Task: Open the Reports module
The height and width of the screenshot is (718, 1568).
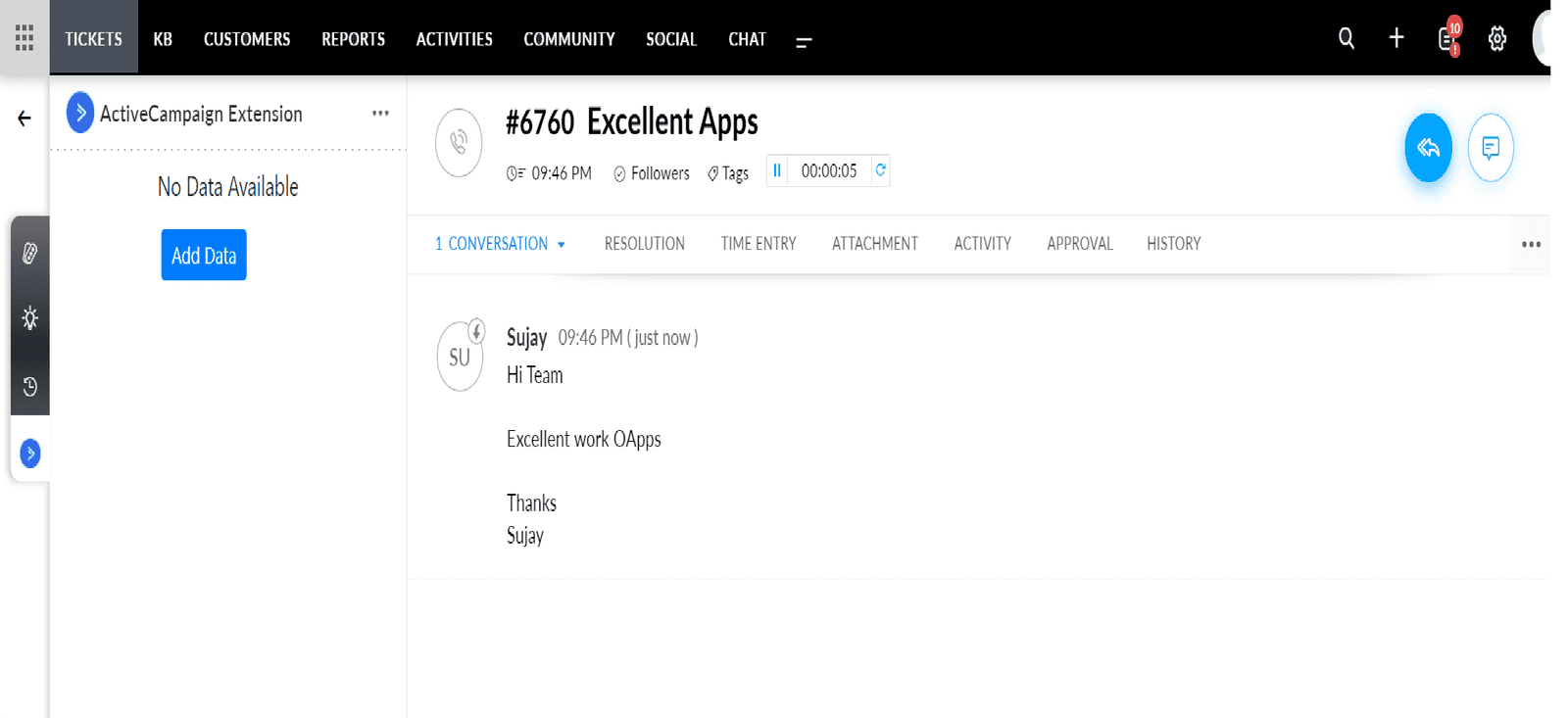Action: (x=353, y=39)
